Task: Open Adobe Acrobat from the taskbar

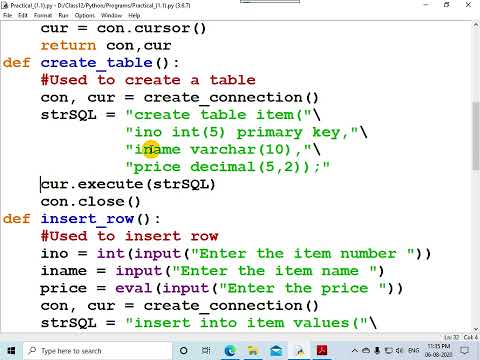Action: (x=322, y=351)
